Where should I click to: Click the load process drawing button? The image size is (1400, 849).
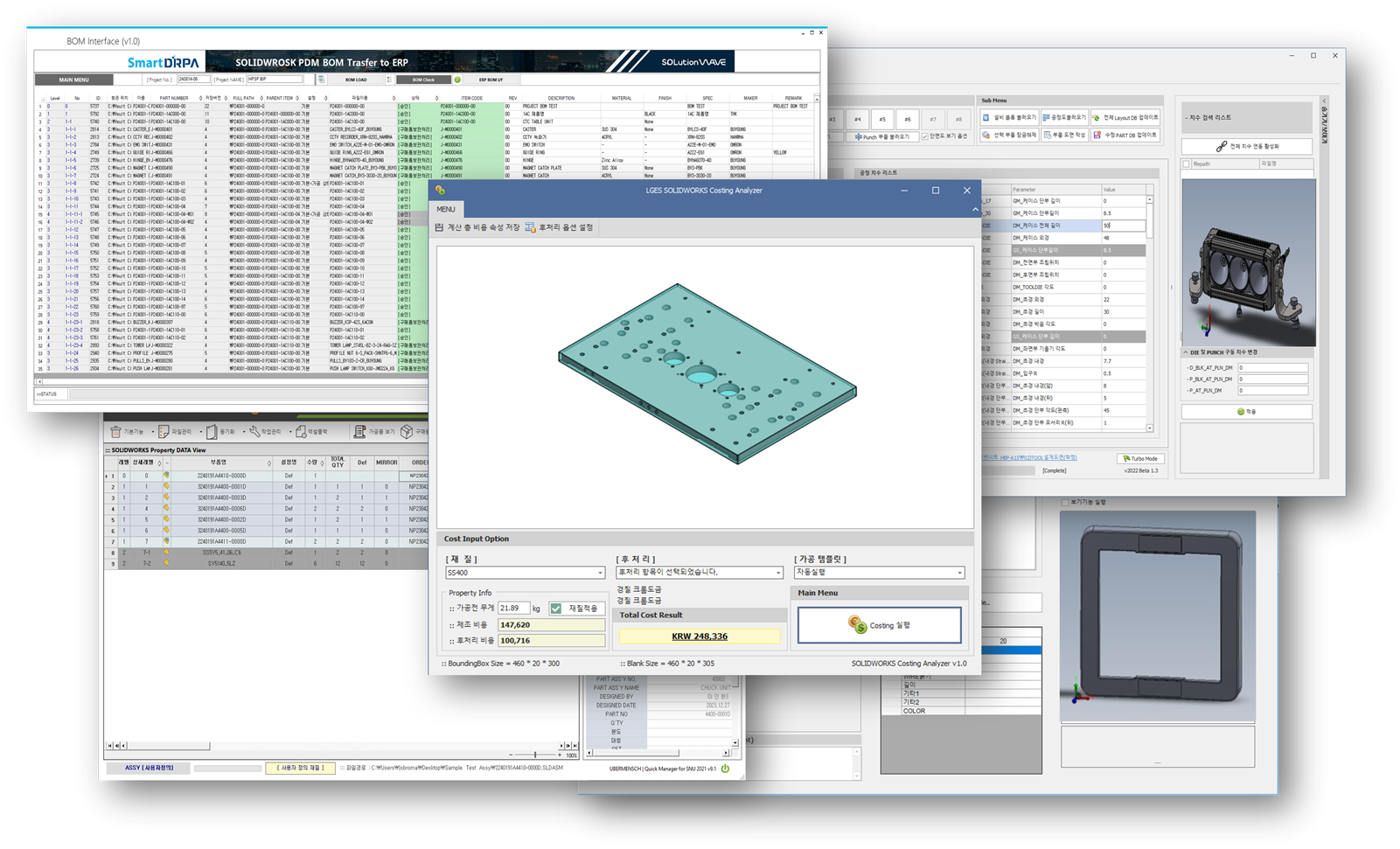click(1064, 117)
